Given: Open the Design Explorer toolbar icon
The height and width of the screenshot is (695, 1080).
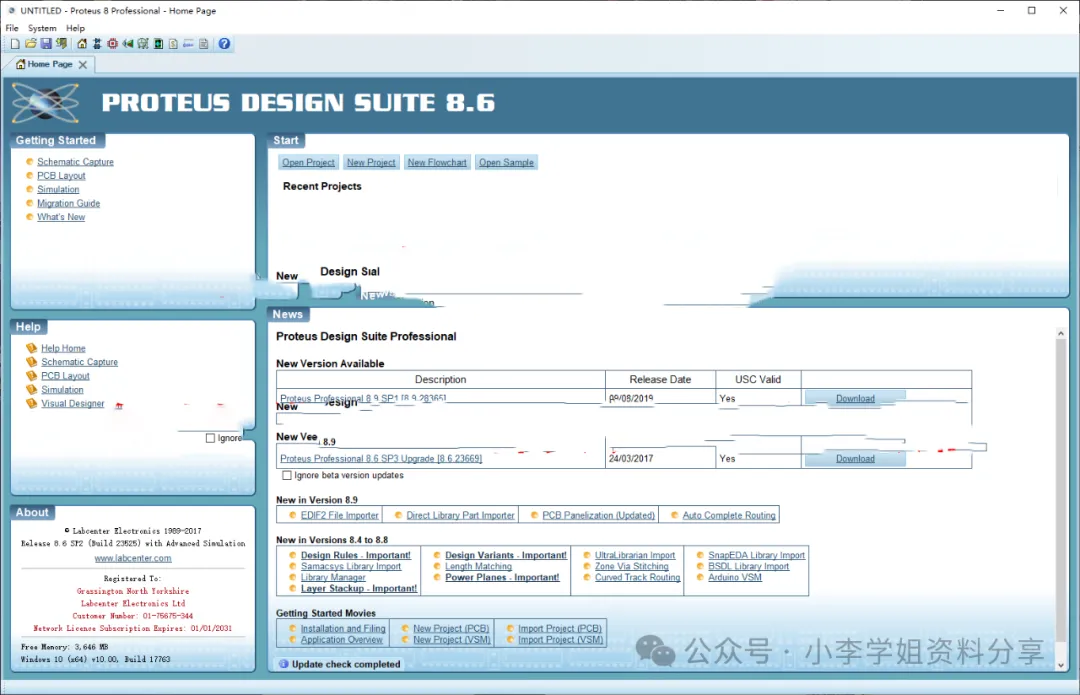Looking at the screenshot, I should click(158, 43).
